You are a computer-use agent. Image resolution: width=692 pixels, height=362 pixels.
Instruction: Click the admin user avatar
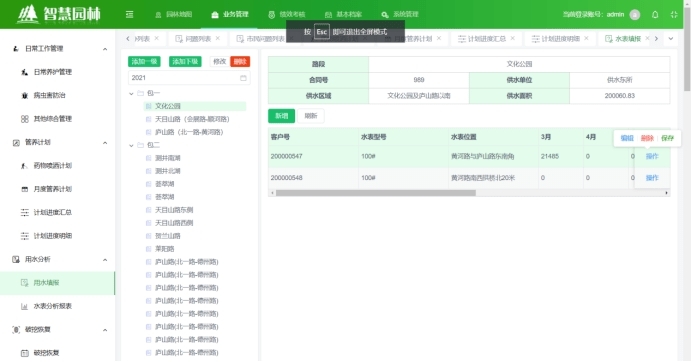tap(635, 15)
